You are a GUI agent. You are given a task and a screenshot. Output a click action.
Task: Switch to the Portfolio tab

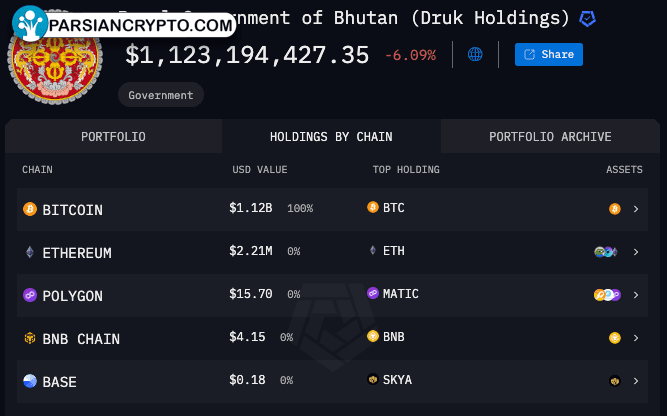tap(114, 137)
